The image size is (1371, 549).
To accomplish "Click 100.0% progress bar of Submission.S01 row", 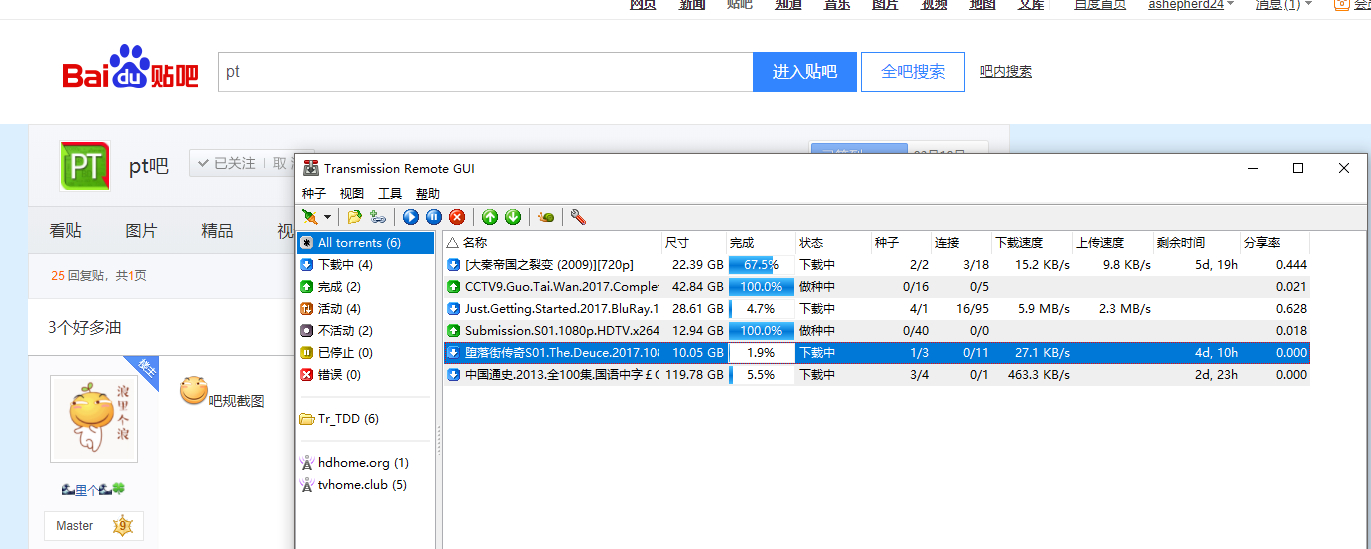I will pyautogui.click(x=761, y=330).
